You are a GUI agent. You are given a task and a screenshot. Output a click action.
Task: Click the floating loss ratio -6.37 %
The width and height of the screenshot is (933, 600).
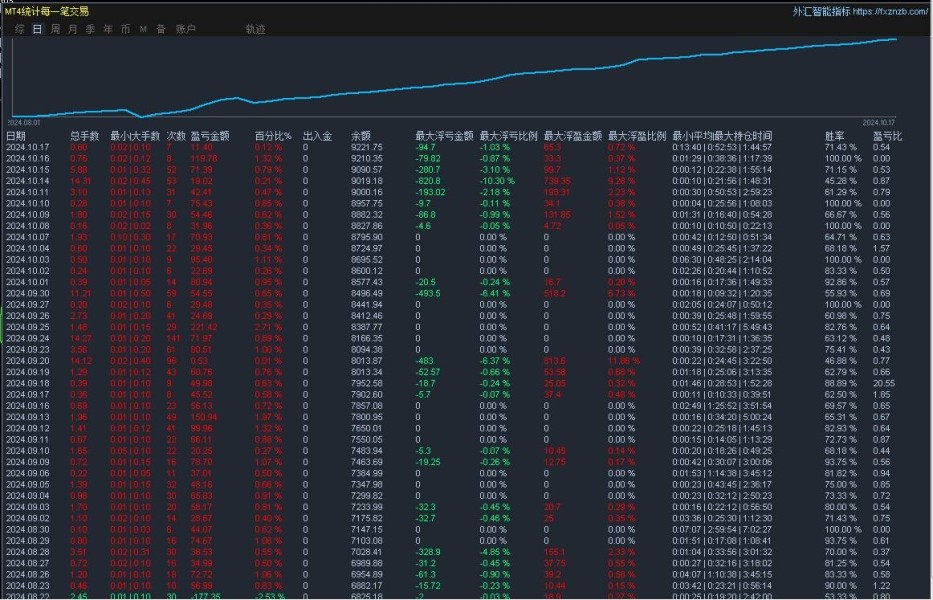tap(494, 361)
